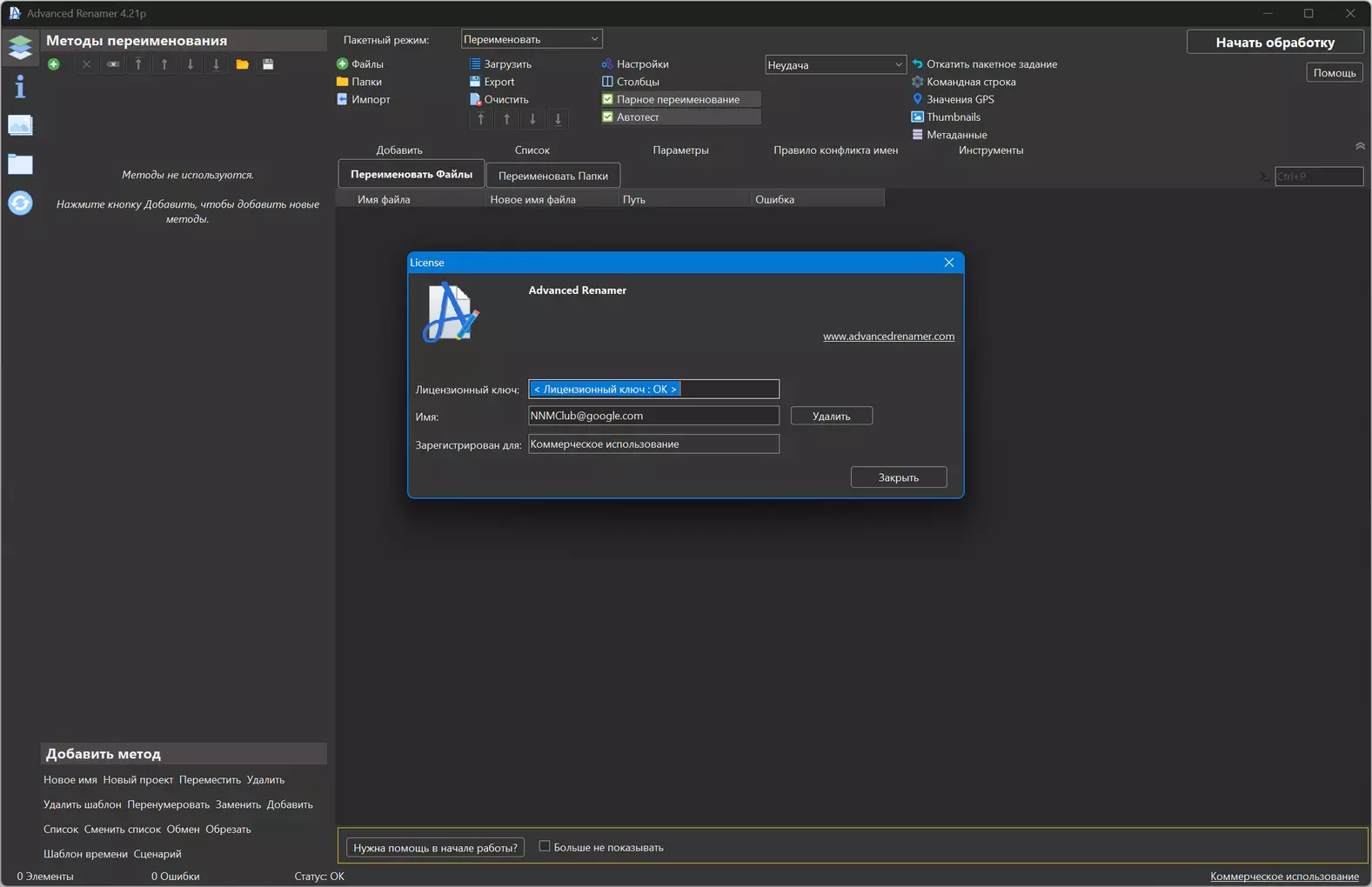Click the Столбцы columns icon
Image resolution: width=1372 pixels, height=887 pixels.
pyautogui.click(x=607, y=82)
